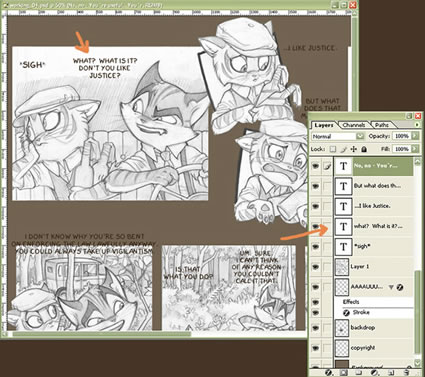Hide the copyright layer eye
The image size is (425, 377).
point(315,348)
